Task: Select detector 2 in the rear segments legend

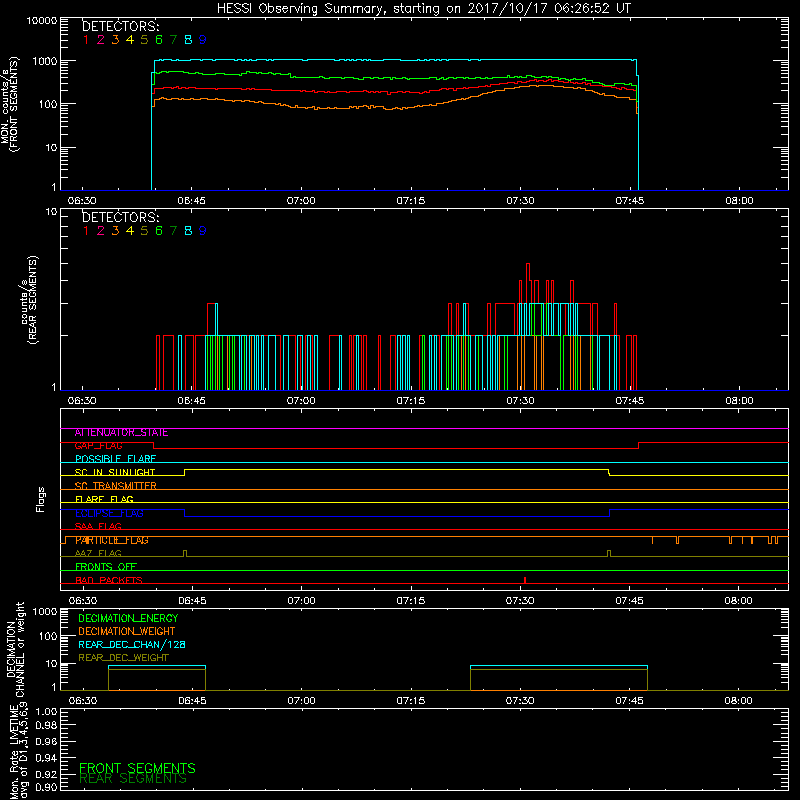Action: pos(101,231)
